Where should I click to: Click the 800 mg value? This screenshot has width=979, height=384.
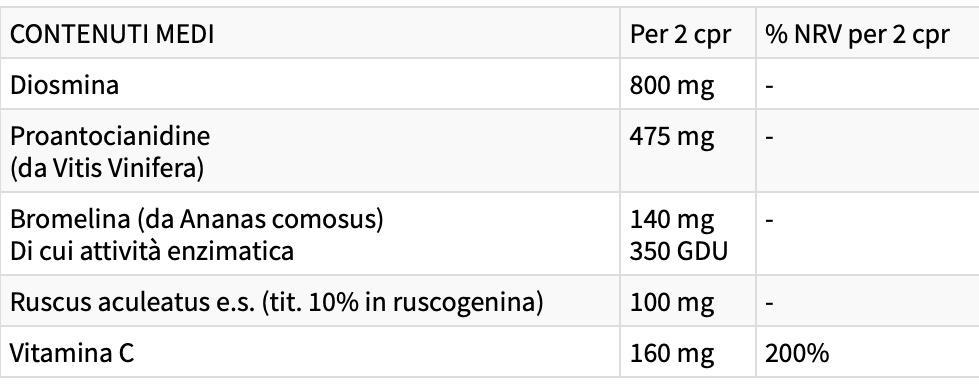point(672,85)
